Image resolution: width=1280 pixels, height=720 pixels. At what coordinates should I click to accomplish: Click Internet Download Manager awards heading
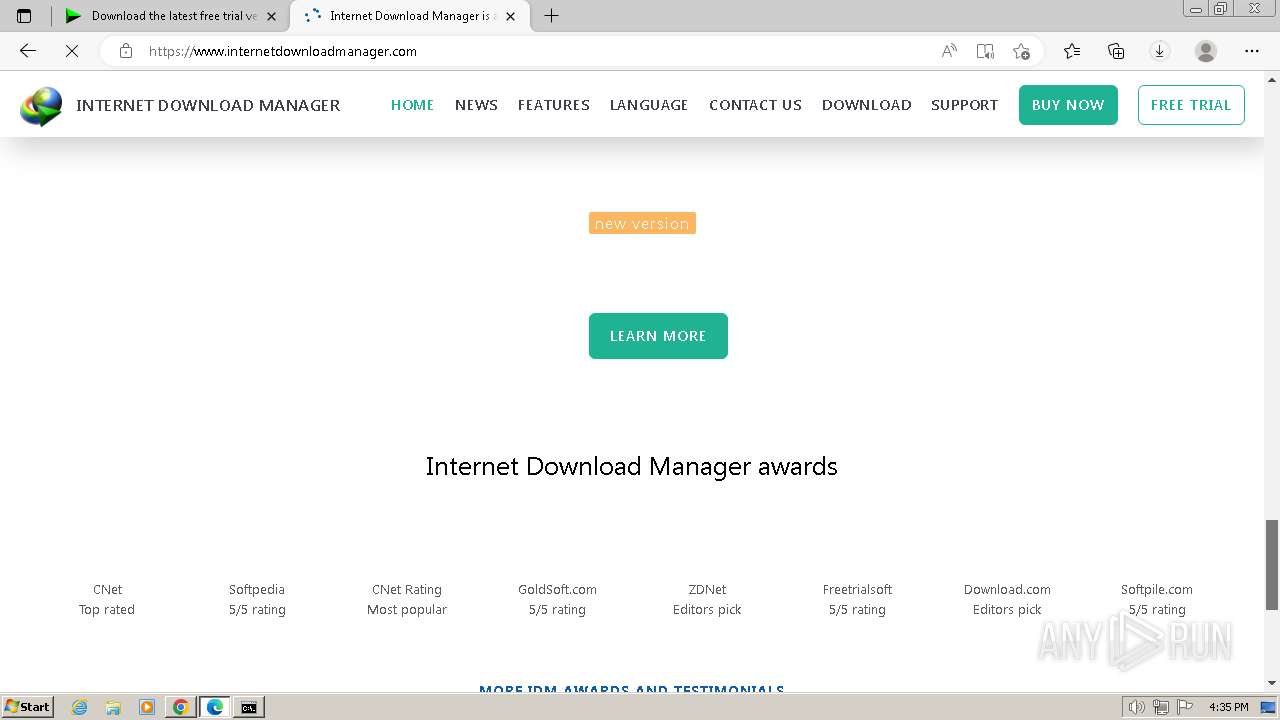click(x=631, y=466)
